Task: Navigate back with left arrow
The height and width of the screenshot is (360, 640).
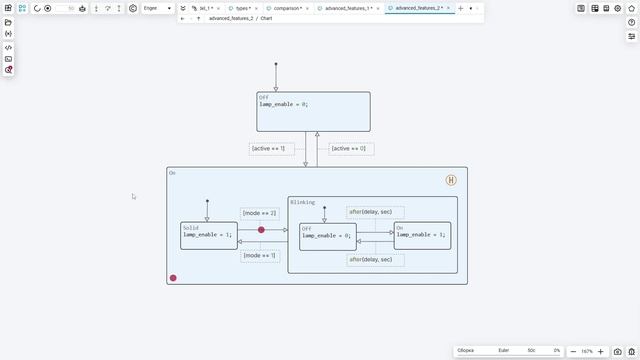Action: (182, 18)
